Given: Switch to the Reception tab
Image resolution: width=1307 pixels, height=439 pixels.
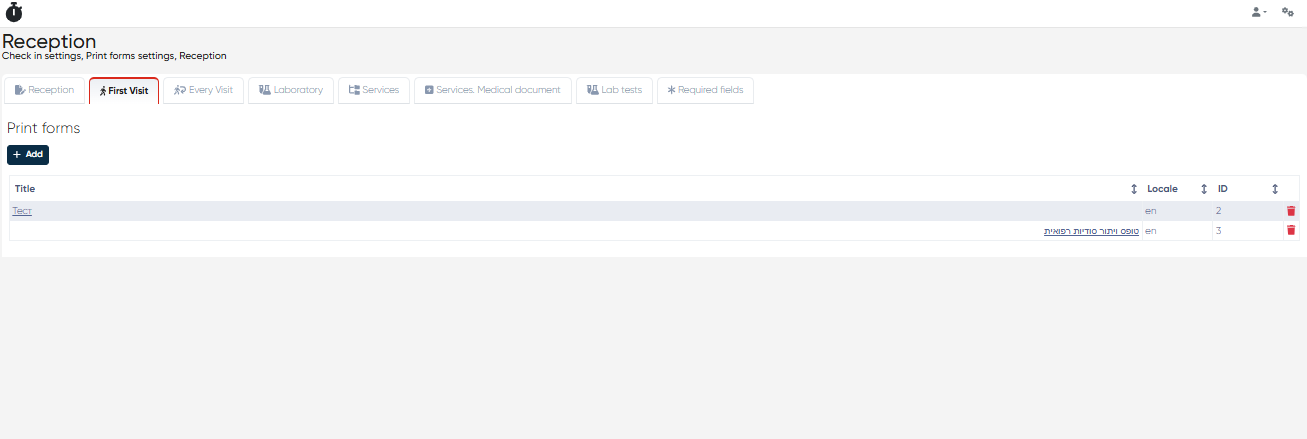Looking at the screenshot, I should pyautogui.click(x=44, y=90).
